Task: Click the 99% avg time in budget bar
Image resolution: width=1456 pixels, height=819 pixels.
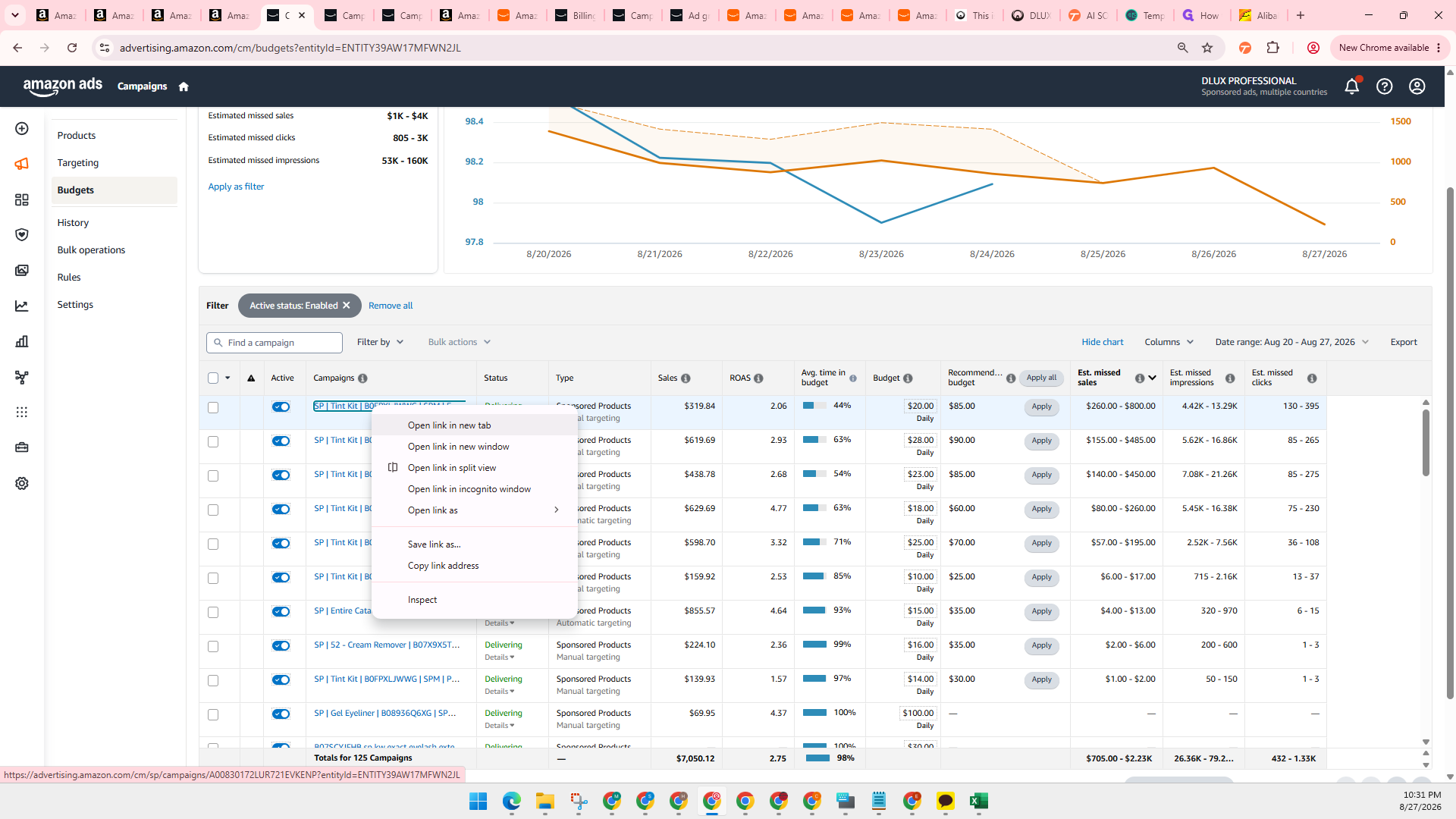Action: tap(814, 645)
